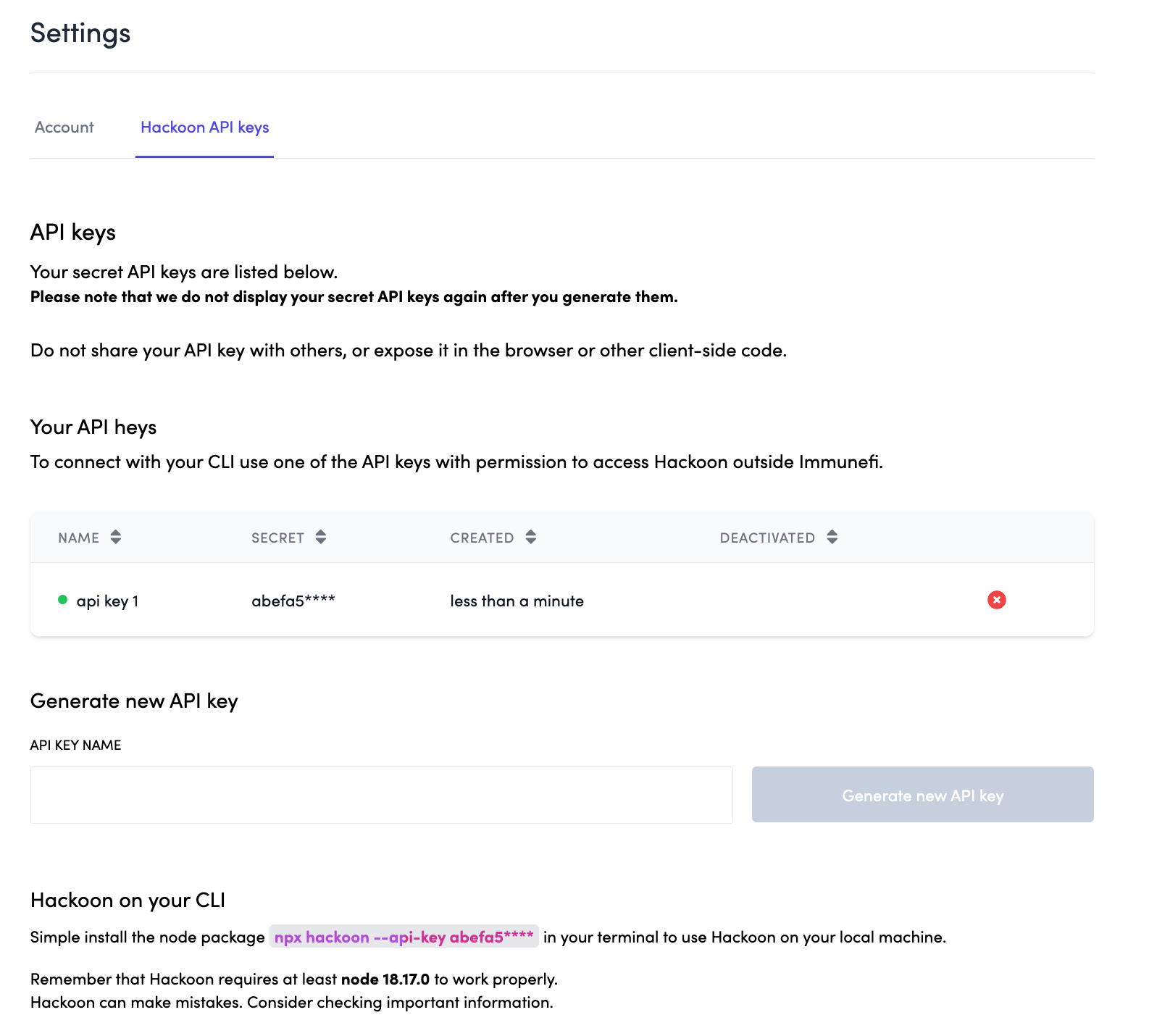Click the CREATED column header label
Image resolution: width=1149 pixels, height=1036 pixels.
point(482,538)
